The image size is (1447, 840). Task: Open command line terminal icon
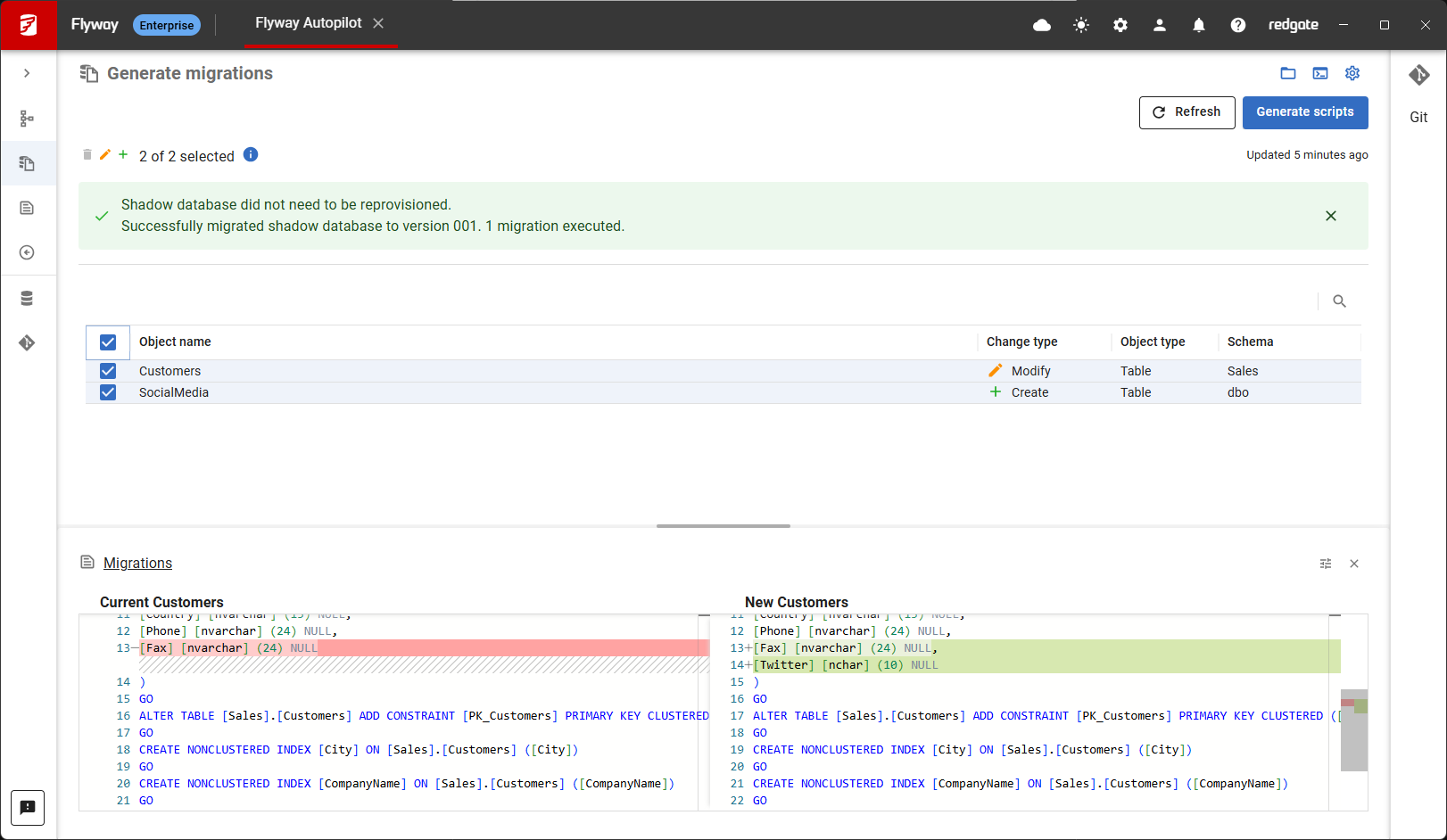pyautogui.click(x=1320, y=73)
